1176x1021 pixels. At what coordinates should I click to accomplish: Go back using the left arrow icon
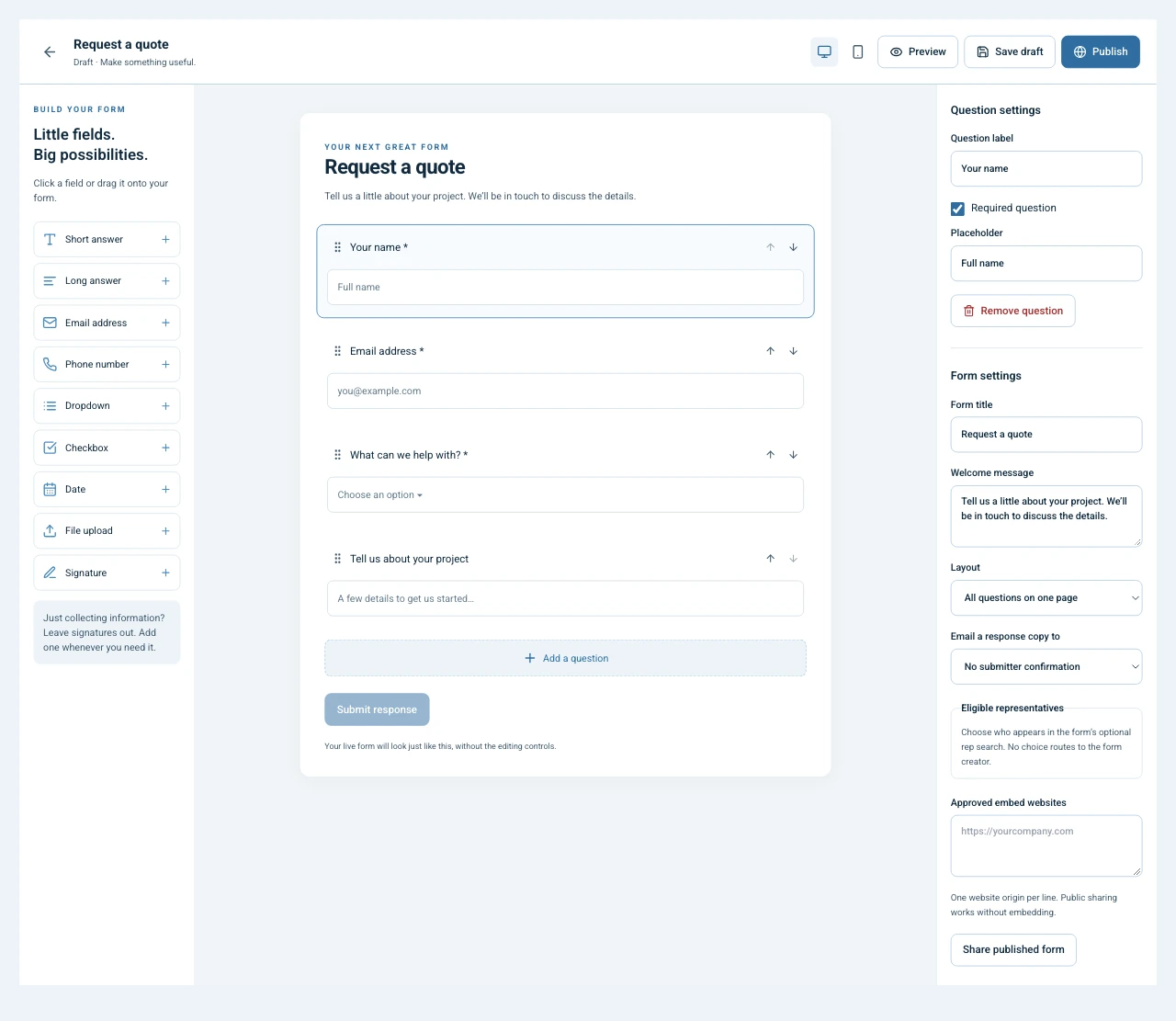pos(50,52)
